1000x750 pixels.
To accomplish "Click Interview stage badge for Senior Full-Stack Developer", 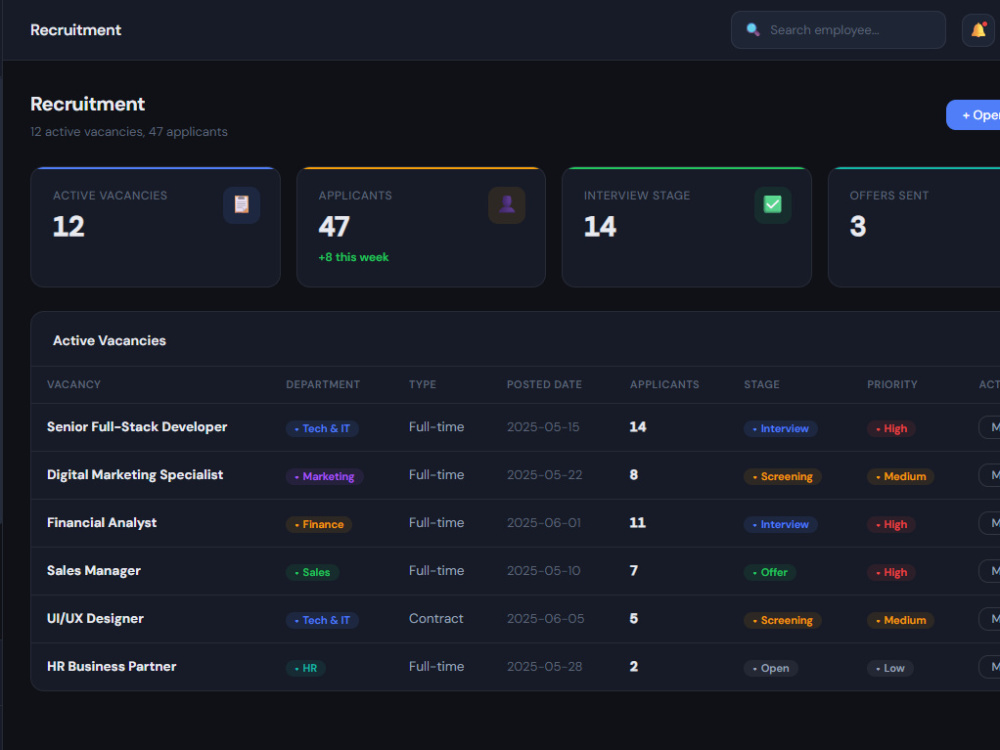I will point(781,429).
